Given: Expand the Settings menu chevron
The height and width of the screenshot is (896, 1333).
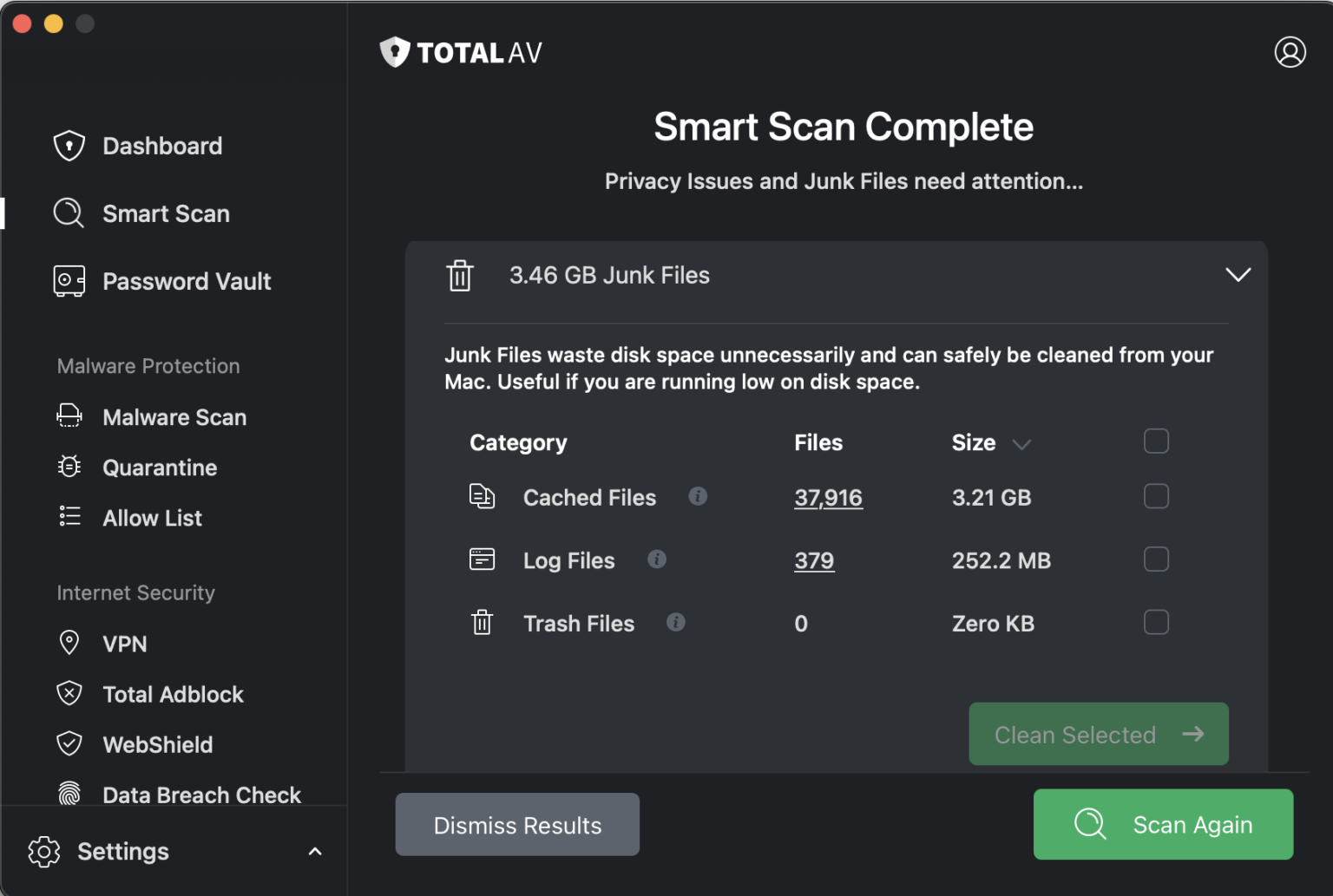Looking at the screenshot, I should 315,852.
